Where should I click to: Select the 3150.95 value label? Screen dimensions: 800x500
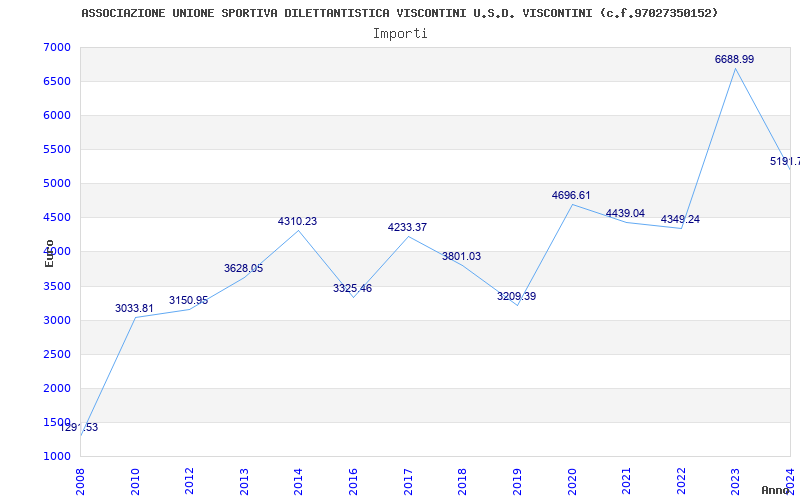pos(189,301)
